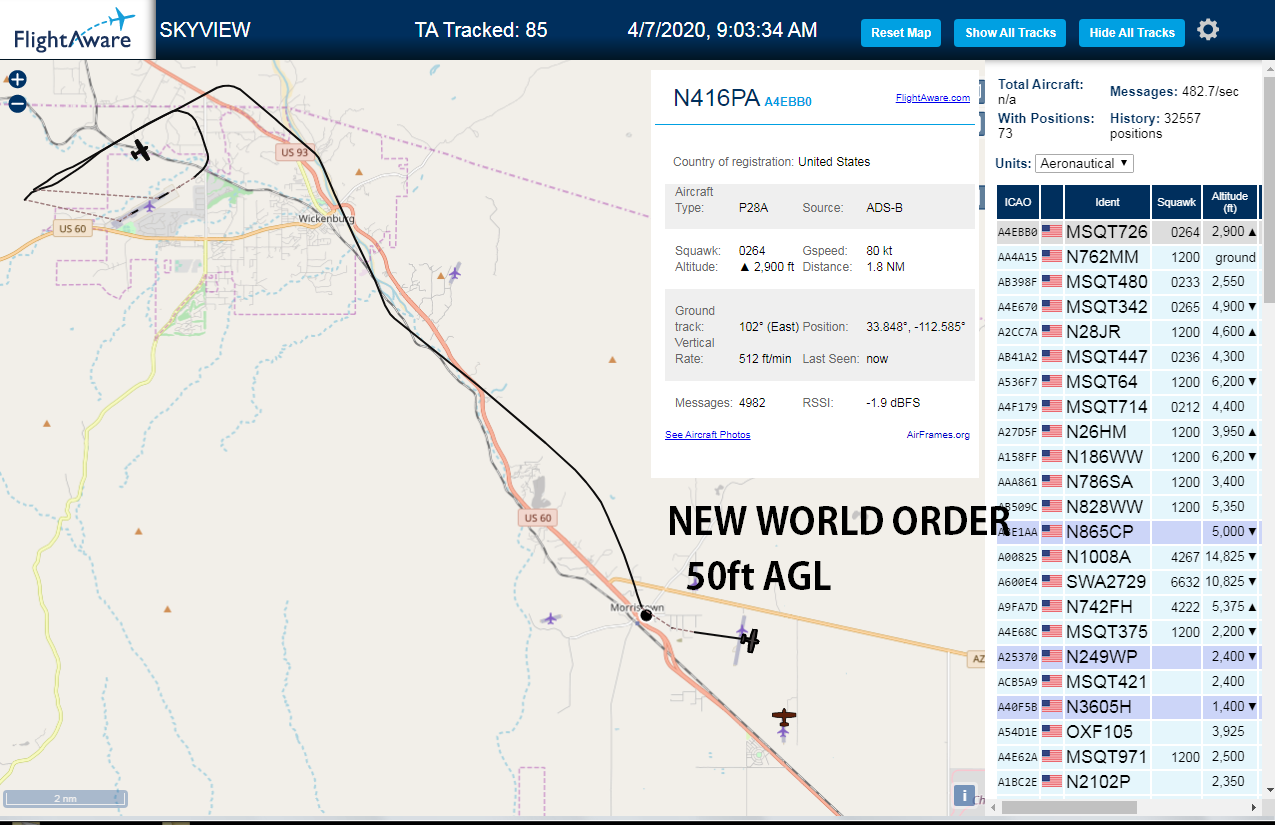
Task: Open the AirFrames.org link
Action: tap(938, 435)
